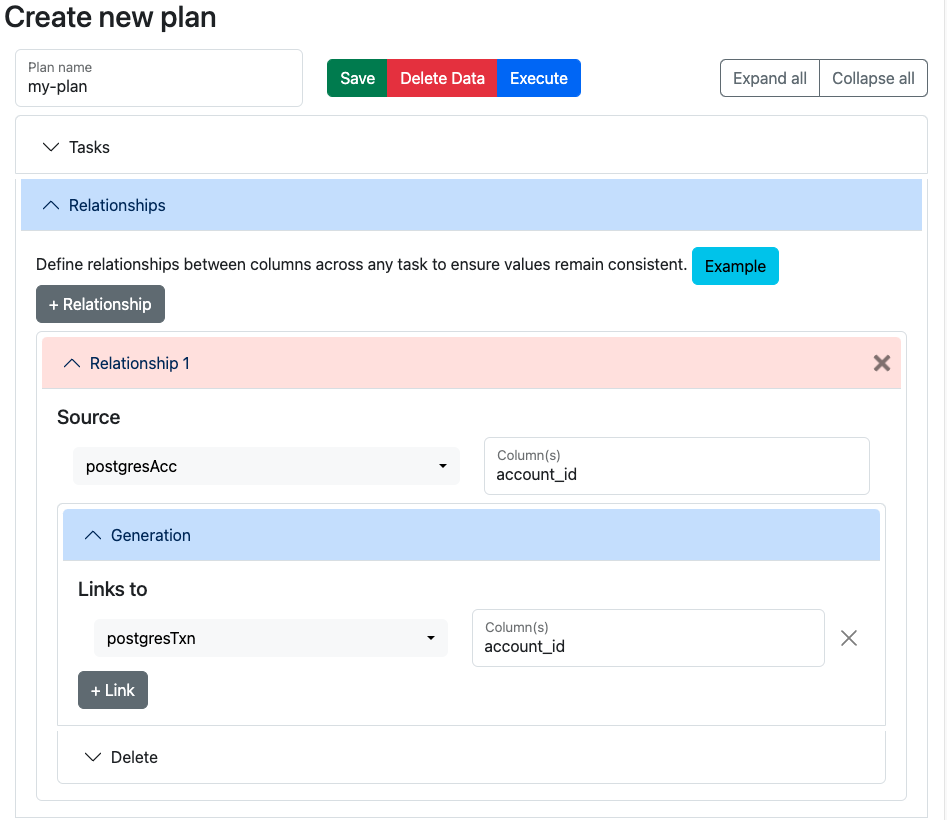Open the postgresAcc source dropdown

(x=266, y=465)
